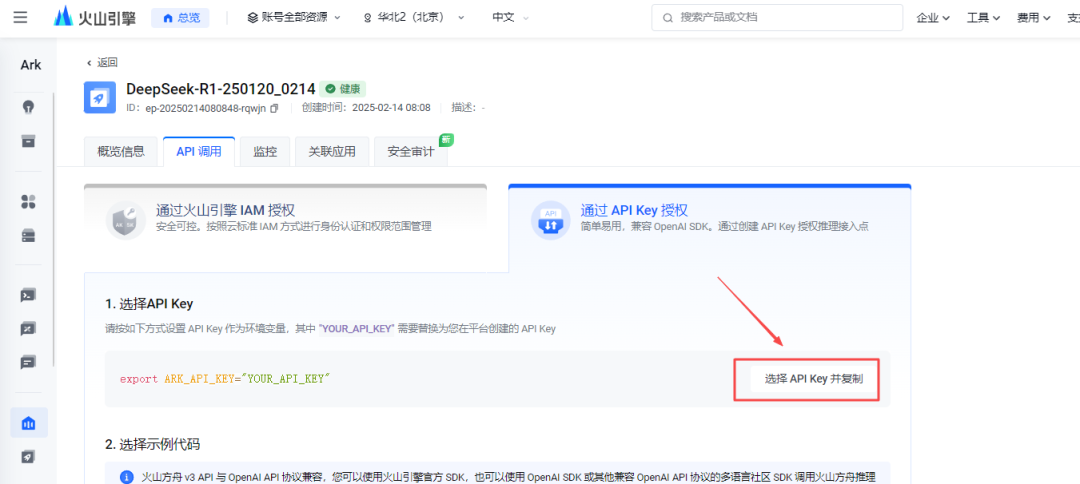The image size is (1080, 484).
Task: Open the 账号全部资源 resource dropdown
Action: click(294, 17)
